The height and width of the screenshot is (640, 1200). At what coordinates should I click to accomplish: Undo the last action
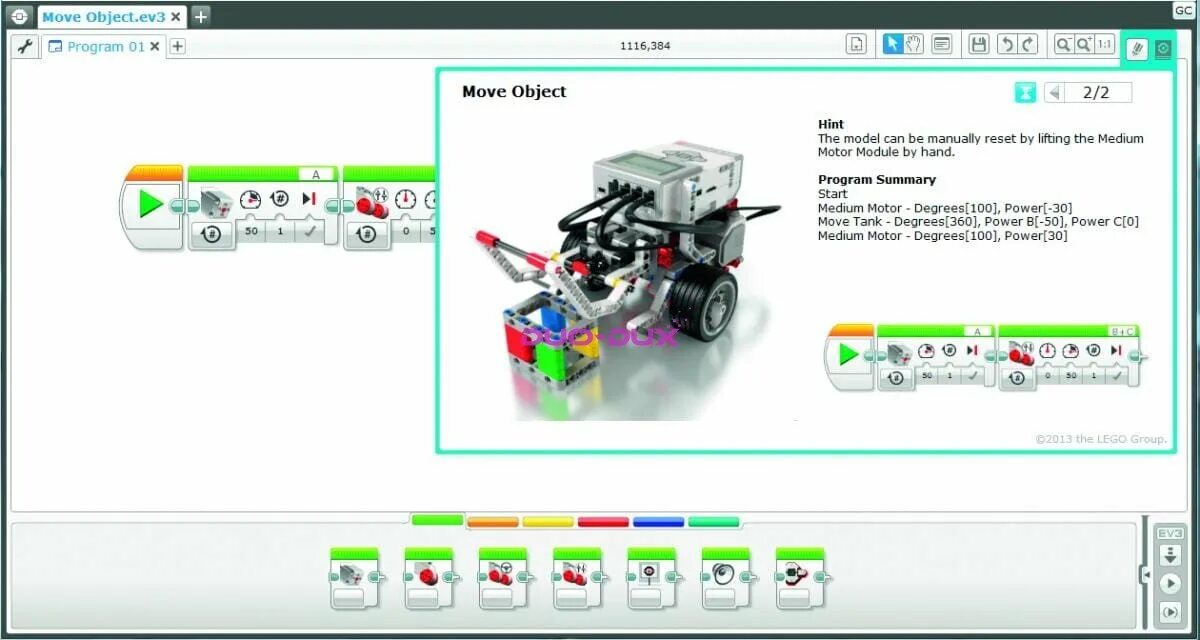click(1007, 44)
